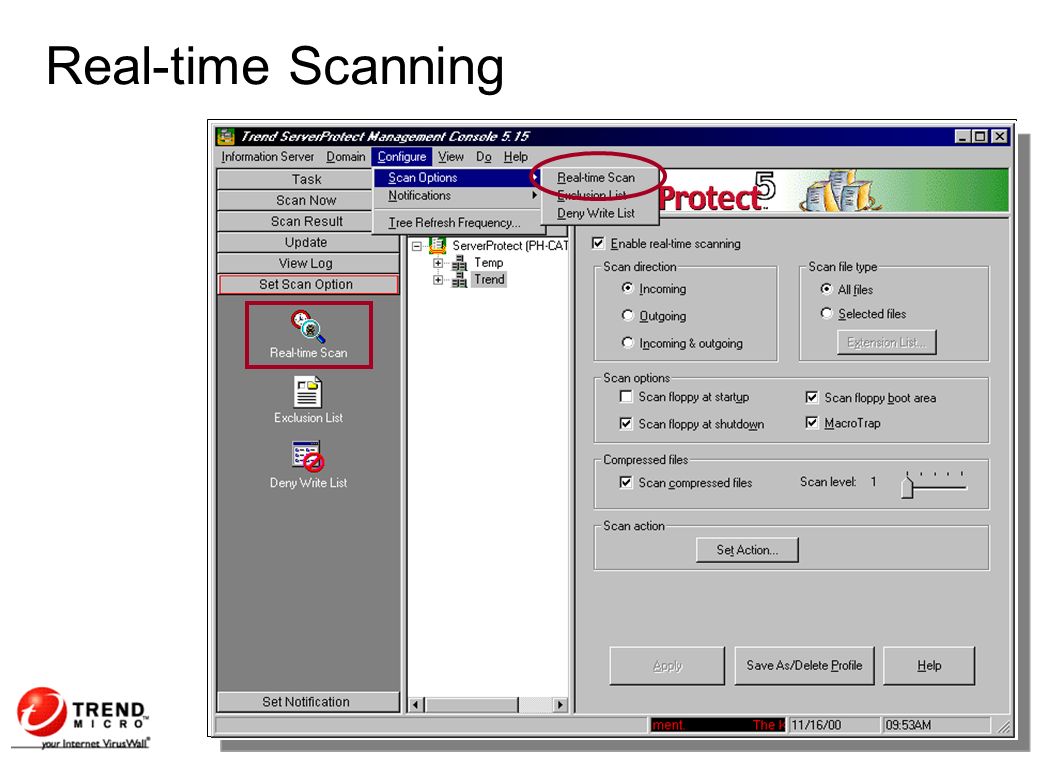Image resolution: width=1056 pixels, height=768 pixels.
Task: Open the Deny Write List sidebar icon
Action: tap(308, 465)
